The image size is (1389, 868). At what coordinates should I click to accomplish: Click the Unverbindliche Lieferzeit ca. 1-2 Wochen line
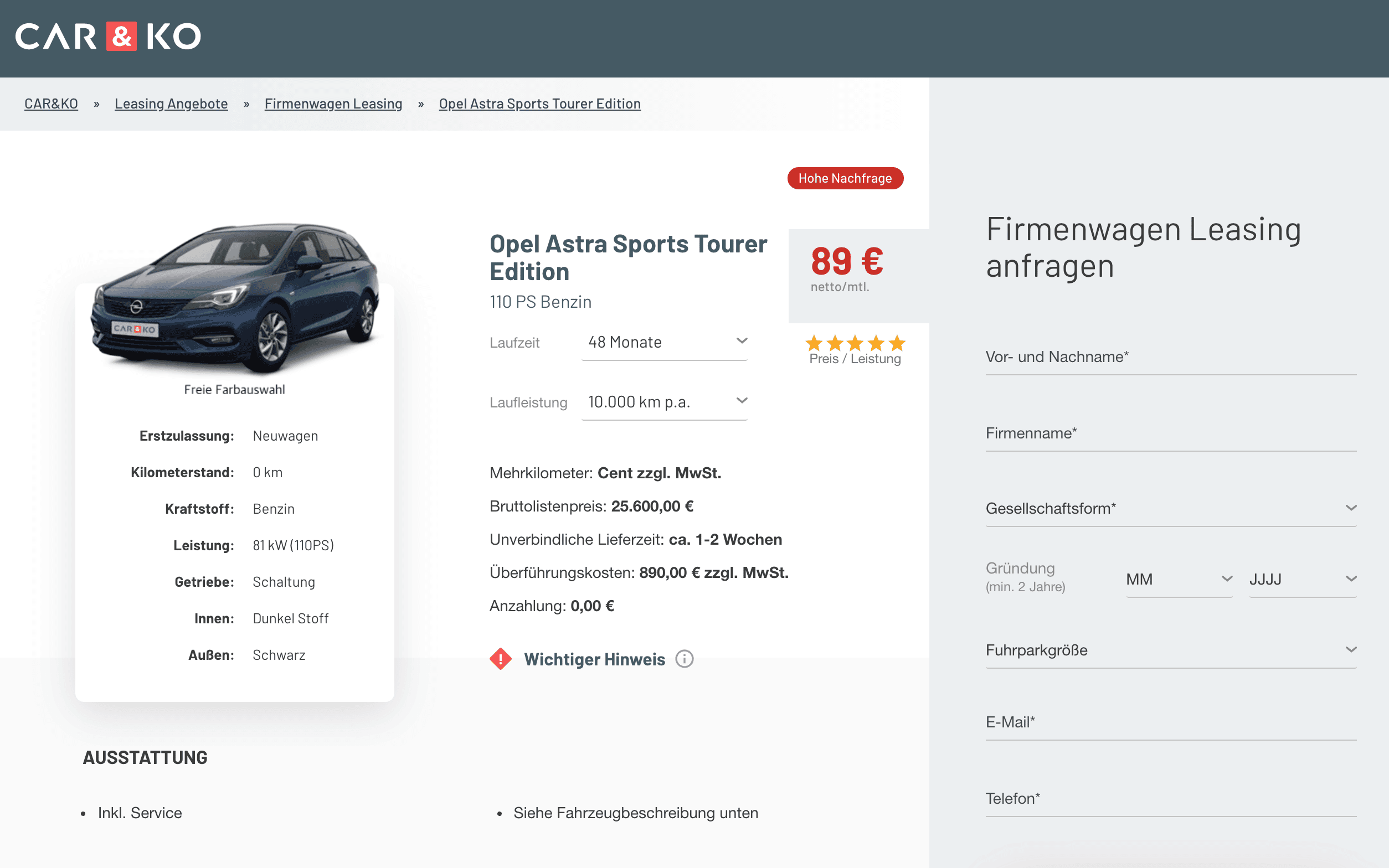point(636,540)
